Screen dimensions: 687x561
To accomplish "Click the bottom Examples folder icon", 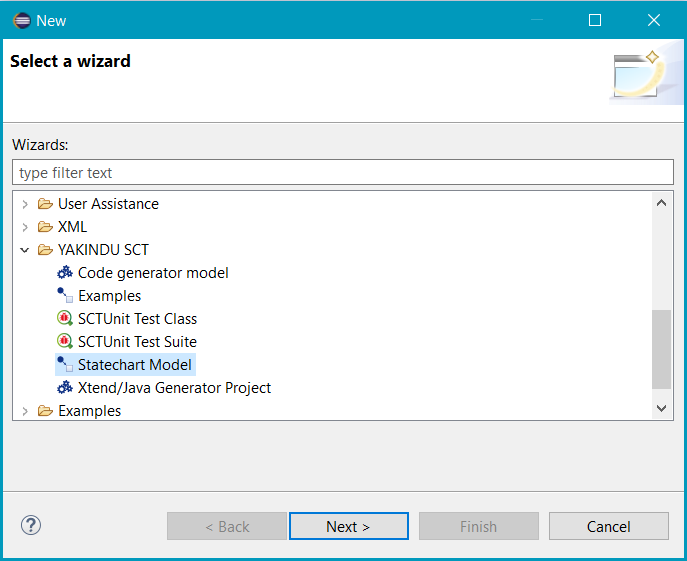I will coord(45,411).
